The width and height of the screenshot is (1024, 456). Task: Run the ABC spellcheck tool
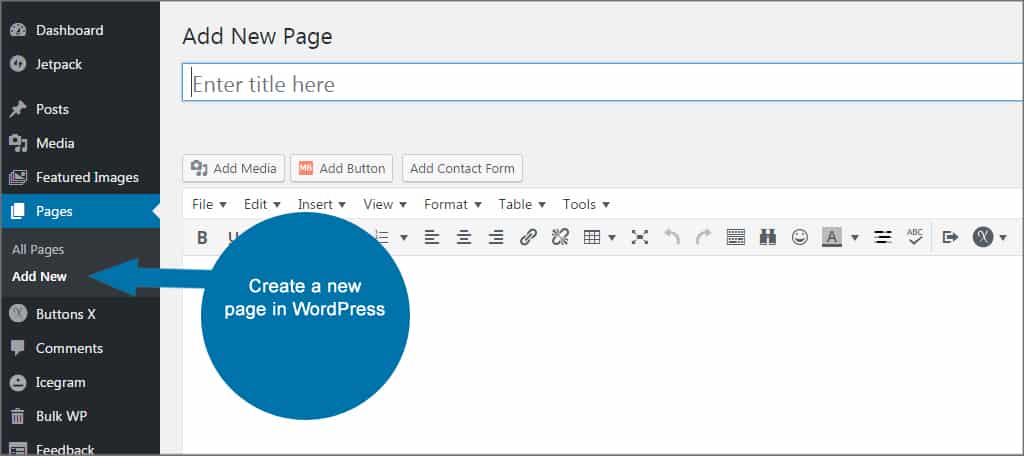click(915, 236)
